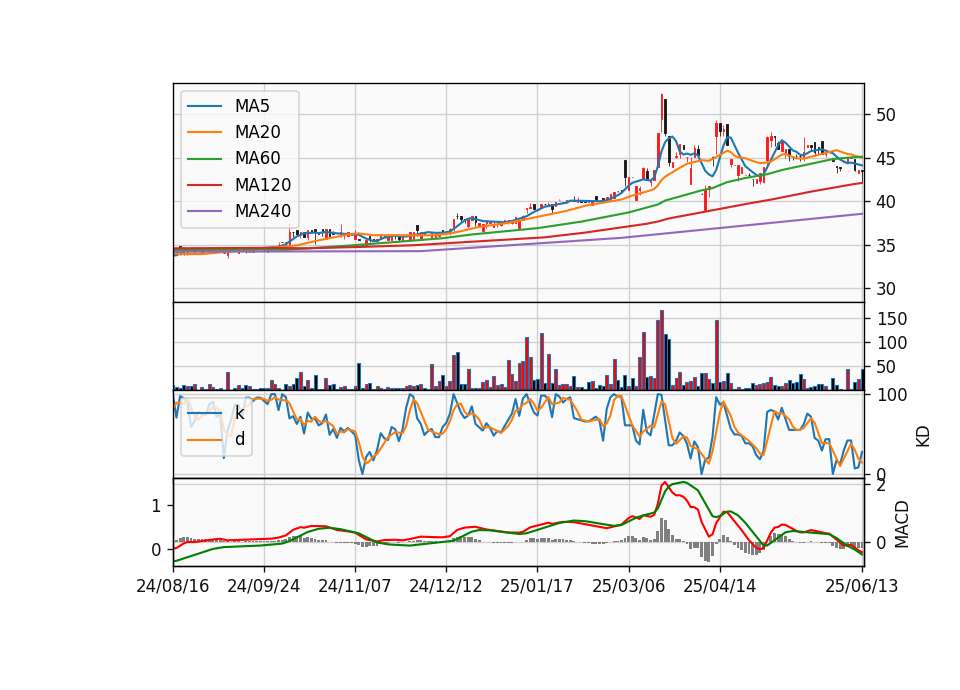The width and height of the screenshot is (960, 690).
Task: Click the 24/12/12 date axis label
Action: [x=446, y=586]
